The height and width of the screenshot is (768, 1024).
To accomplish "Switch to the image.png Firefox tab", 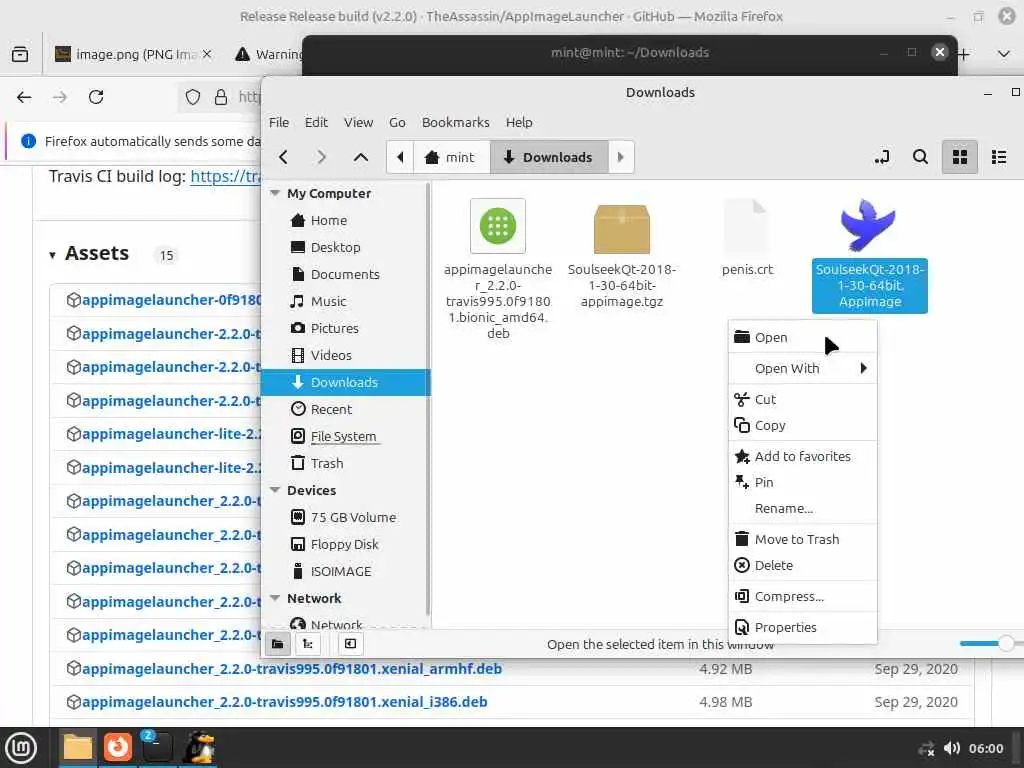I will tap(135, 54).
